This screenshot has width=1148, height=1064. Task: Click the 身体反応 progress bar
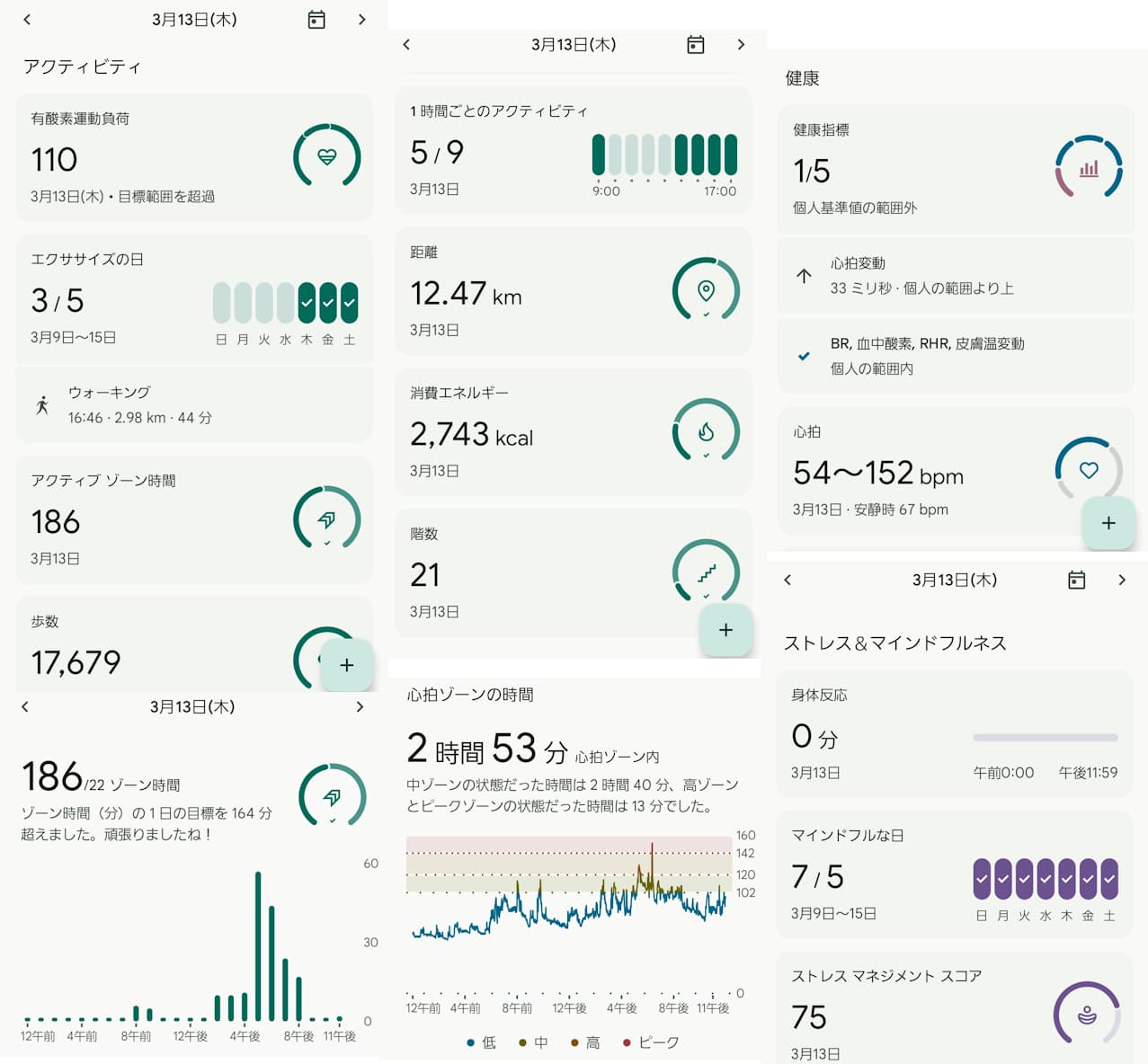(x=1045, y=737)
